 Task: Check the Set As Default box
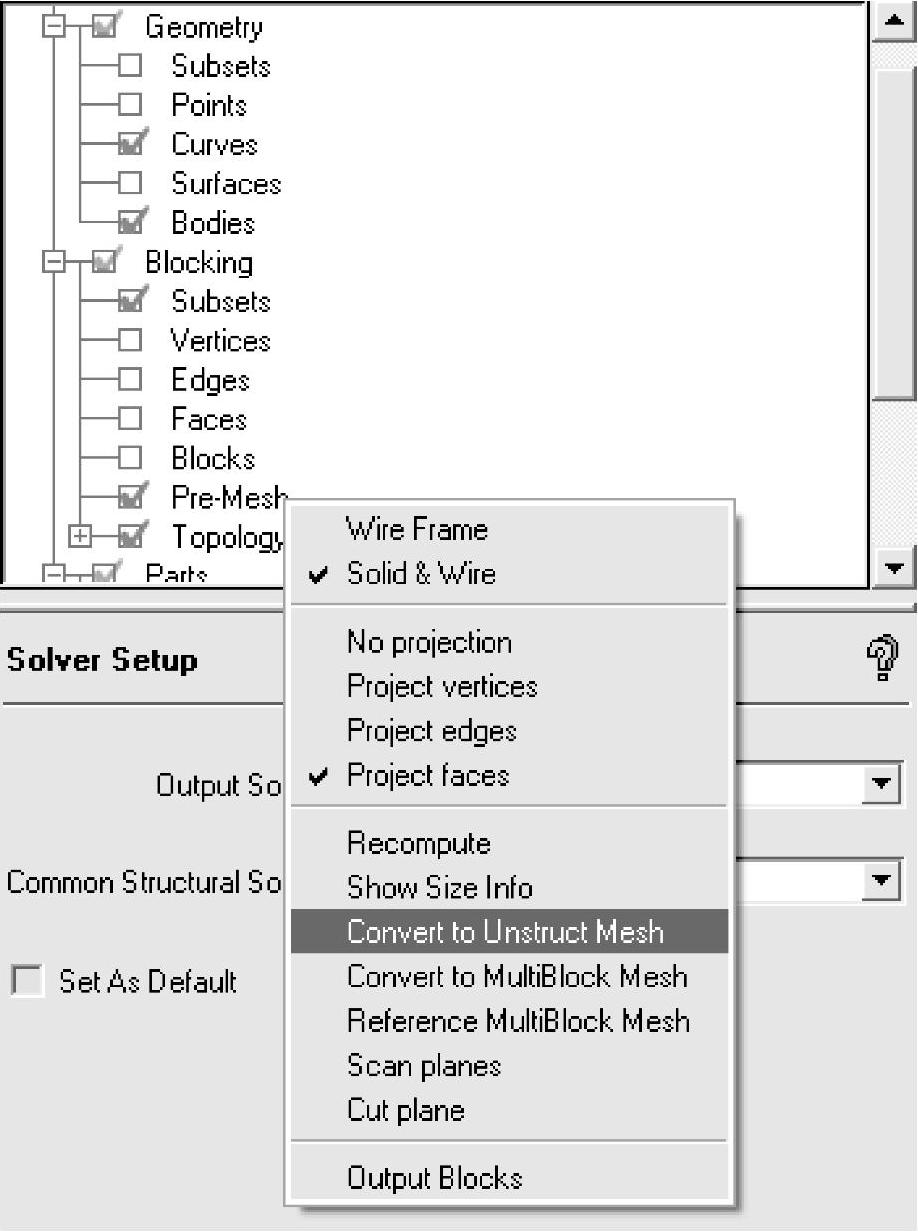coord(28,981)
